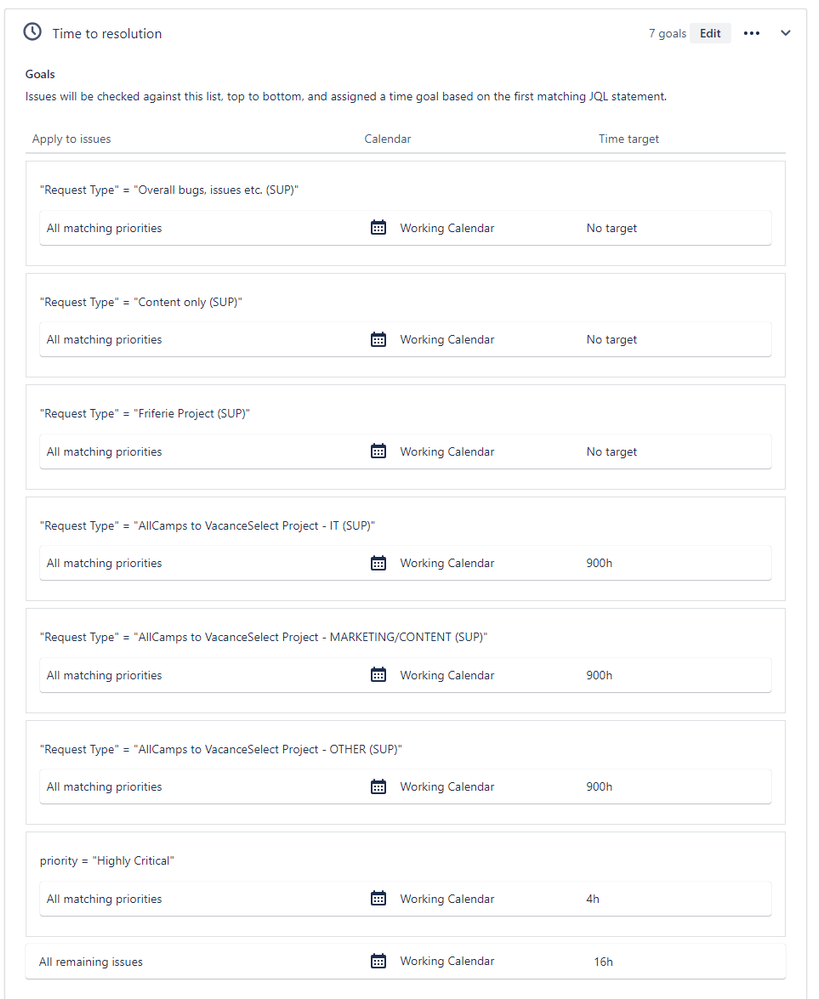Click the calendar icon for Content only goal
The width and height of the screenshot is (819, 999).
click(x=378, y=339)
